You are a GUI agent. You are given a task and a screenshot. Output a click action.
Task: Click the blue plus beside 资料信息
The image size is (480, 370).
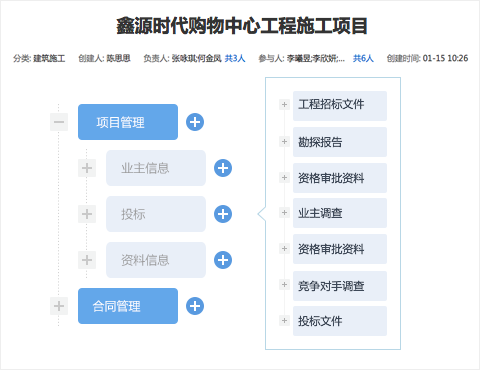click(223, 260)
